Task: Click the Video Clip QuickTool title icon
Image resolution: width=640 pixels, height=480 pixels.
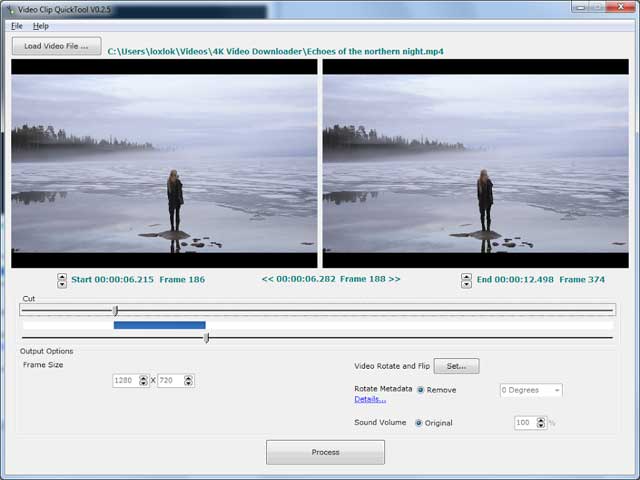Action: point(10,9)
